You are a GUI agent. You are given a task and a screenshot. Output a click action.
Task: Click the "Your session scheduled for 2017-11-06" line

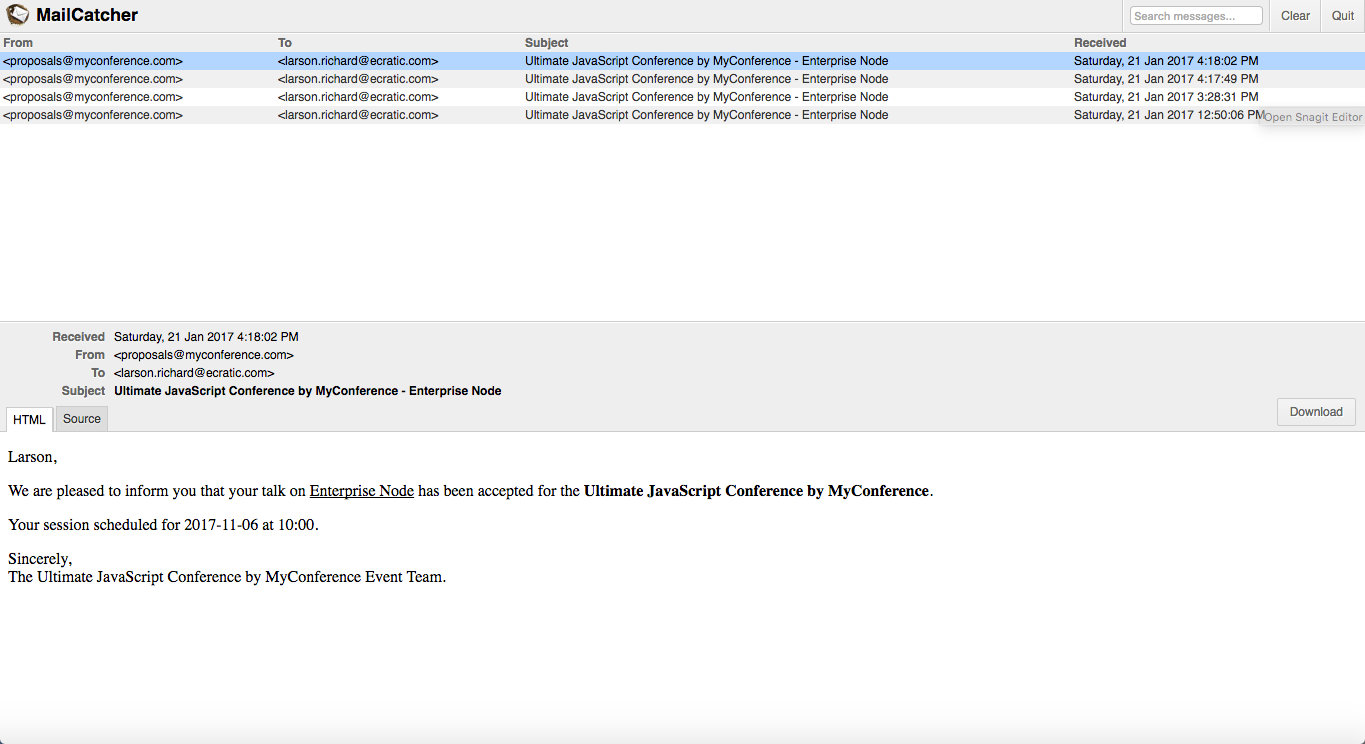[x=163, y=525]
